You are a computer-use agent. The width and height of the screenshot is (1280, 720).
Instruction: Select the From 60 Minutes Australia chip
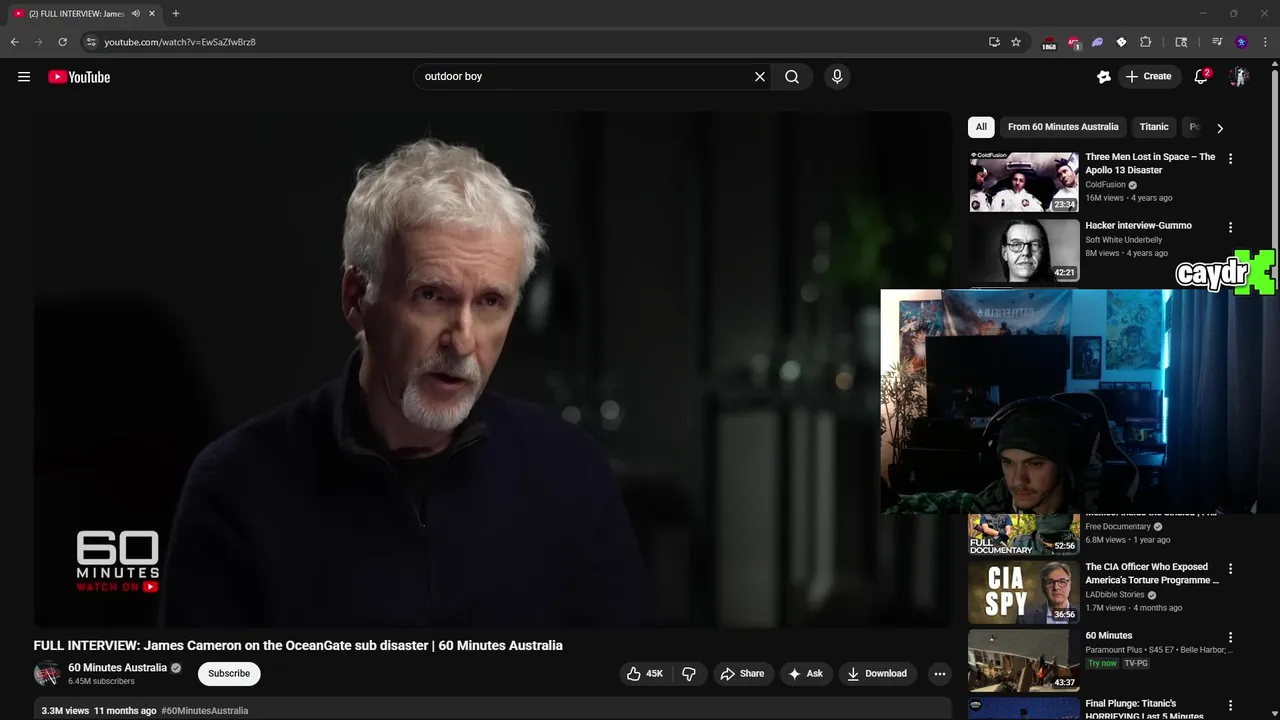coord(1063,127)
